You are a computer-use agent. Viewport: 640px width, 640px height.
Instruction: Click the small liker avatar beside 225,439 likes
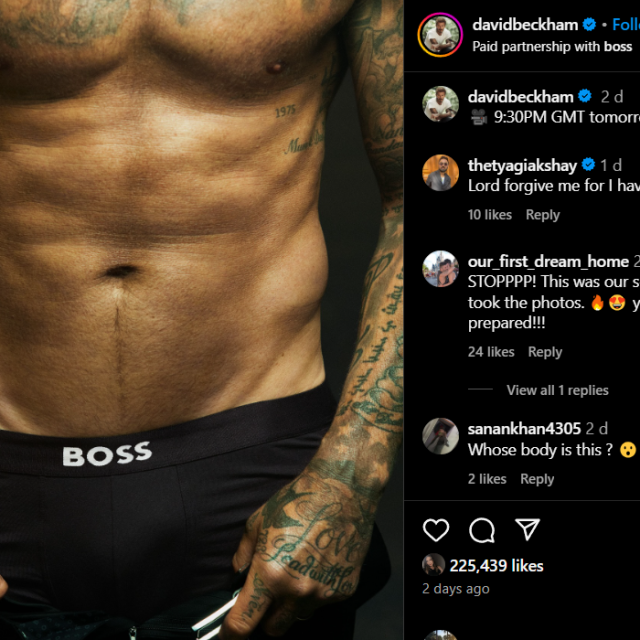click(433, 564)
